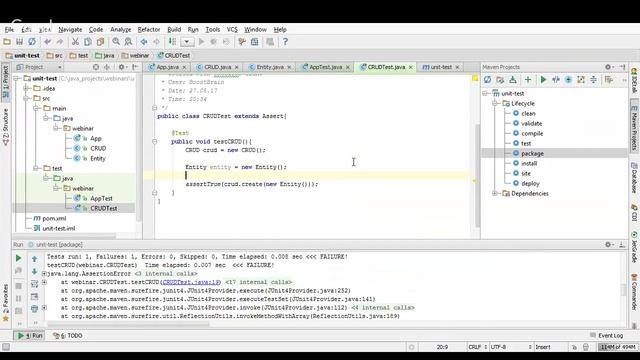The height and width of the screenshot is (360, 640).
Task: Click the Add Maven Projects plus icon
Action: pos(528,80)
